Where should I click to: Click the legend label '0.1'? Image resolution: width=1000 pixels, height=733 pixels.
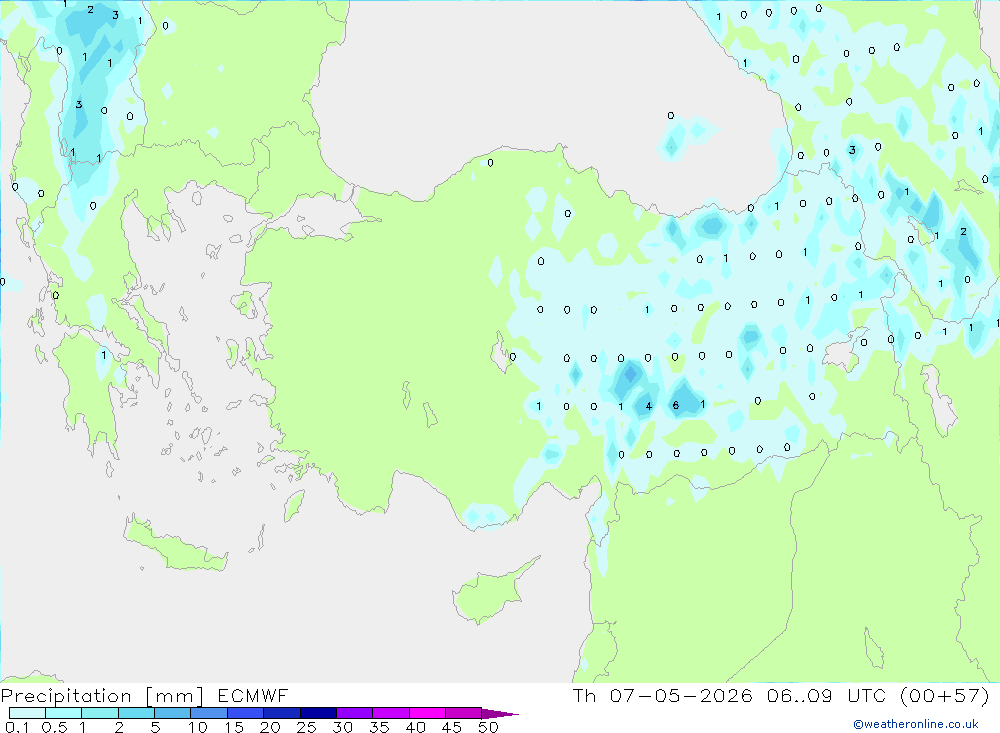point(17,727)
